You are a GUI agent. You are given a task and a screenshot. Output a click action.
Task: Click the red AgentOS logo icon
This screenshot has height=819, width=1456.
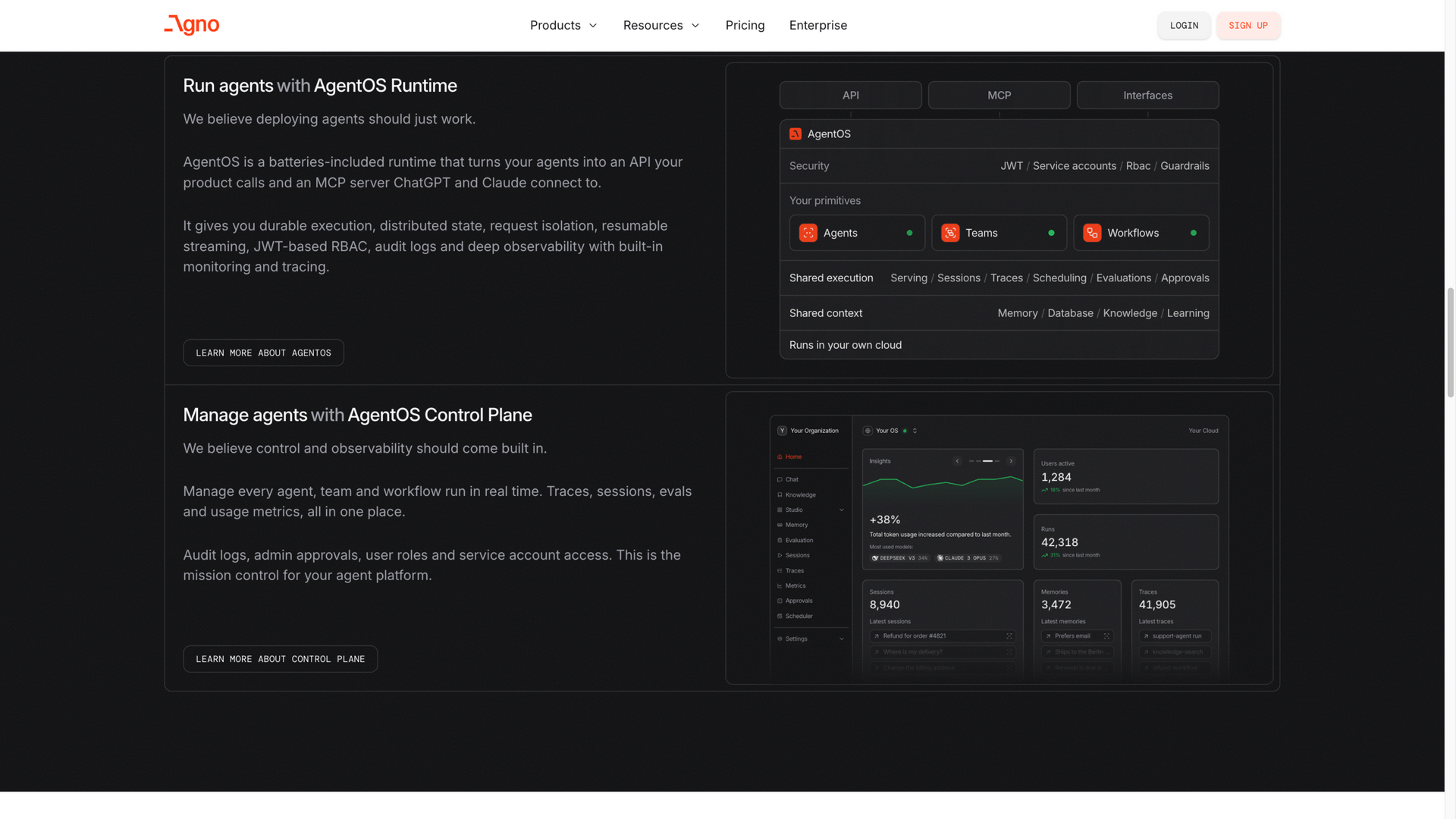coord(795,133)
